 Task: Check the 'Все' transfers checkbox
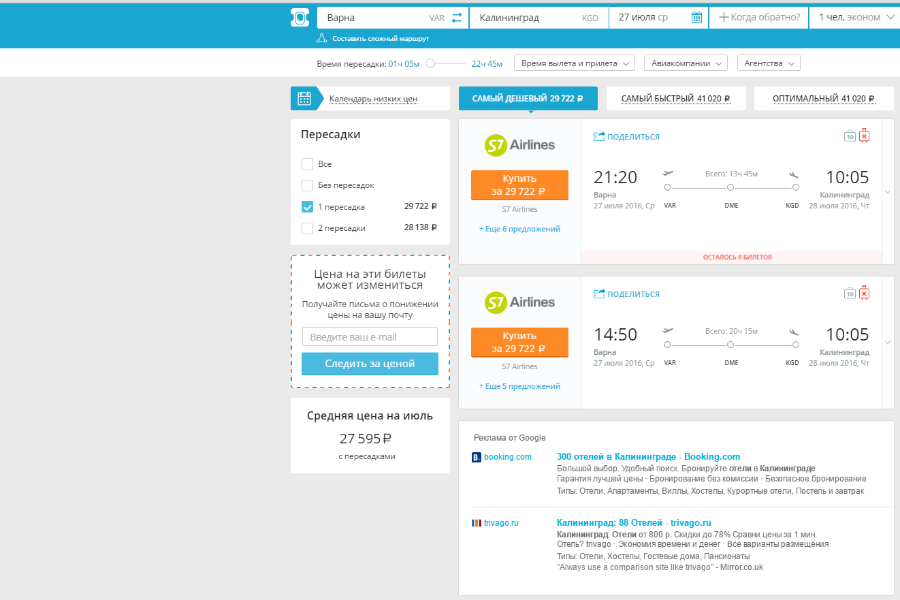point(307,164)
